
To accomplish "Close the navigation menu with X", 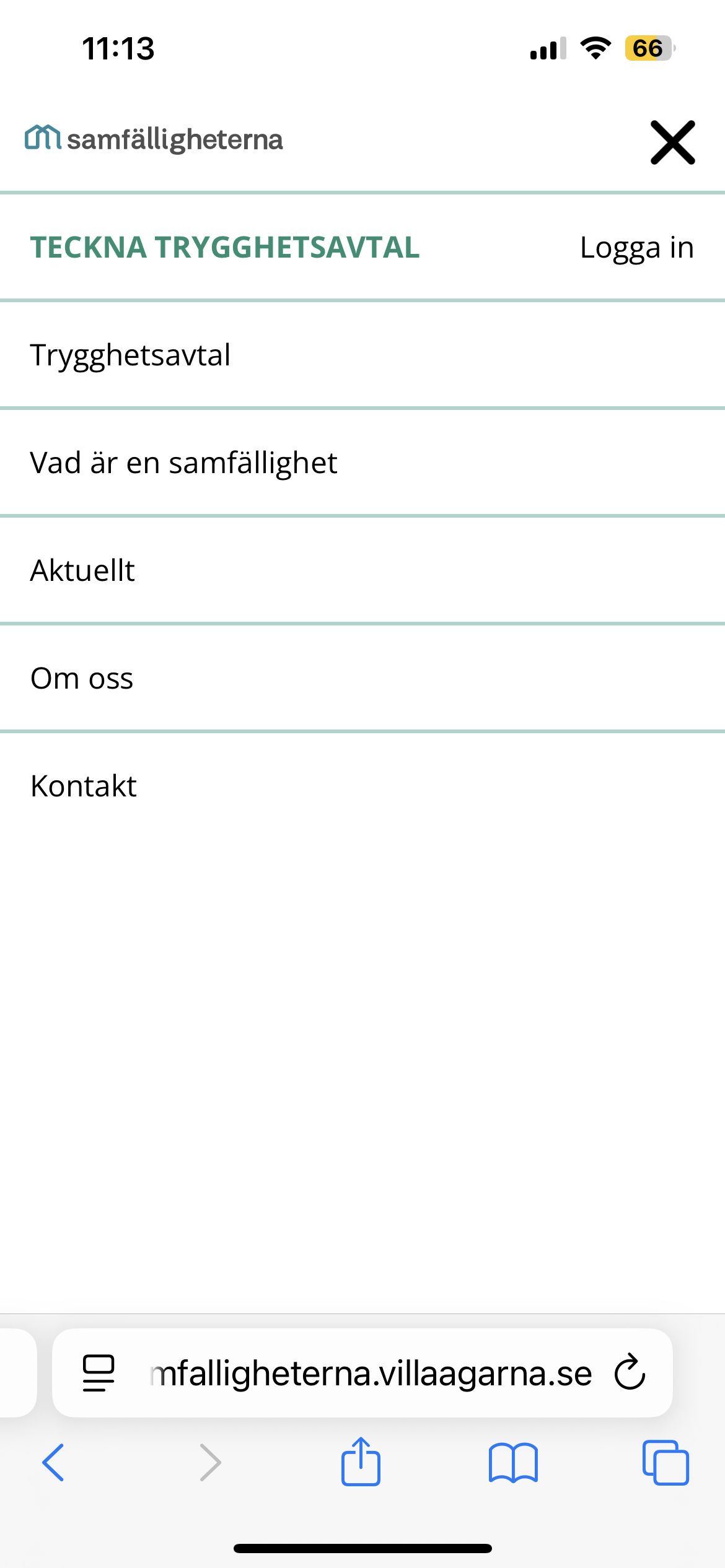I will pos(672,142).
